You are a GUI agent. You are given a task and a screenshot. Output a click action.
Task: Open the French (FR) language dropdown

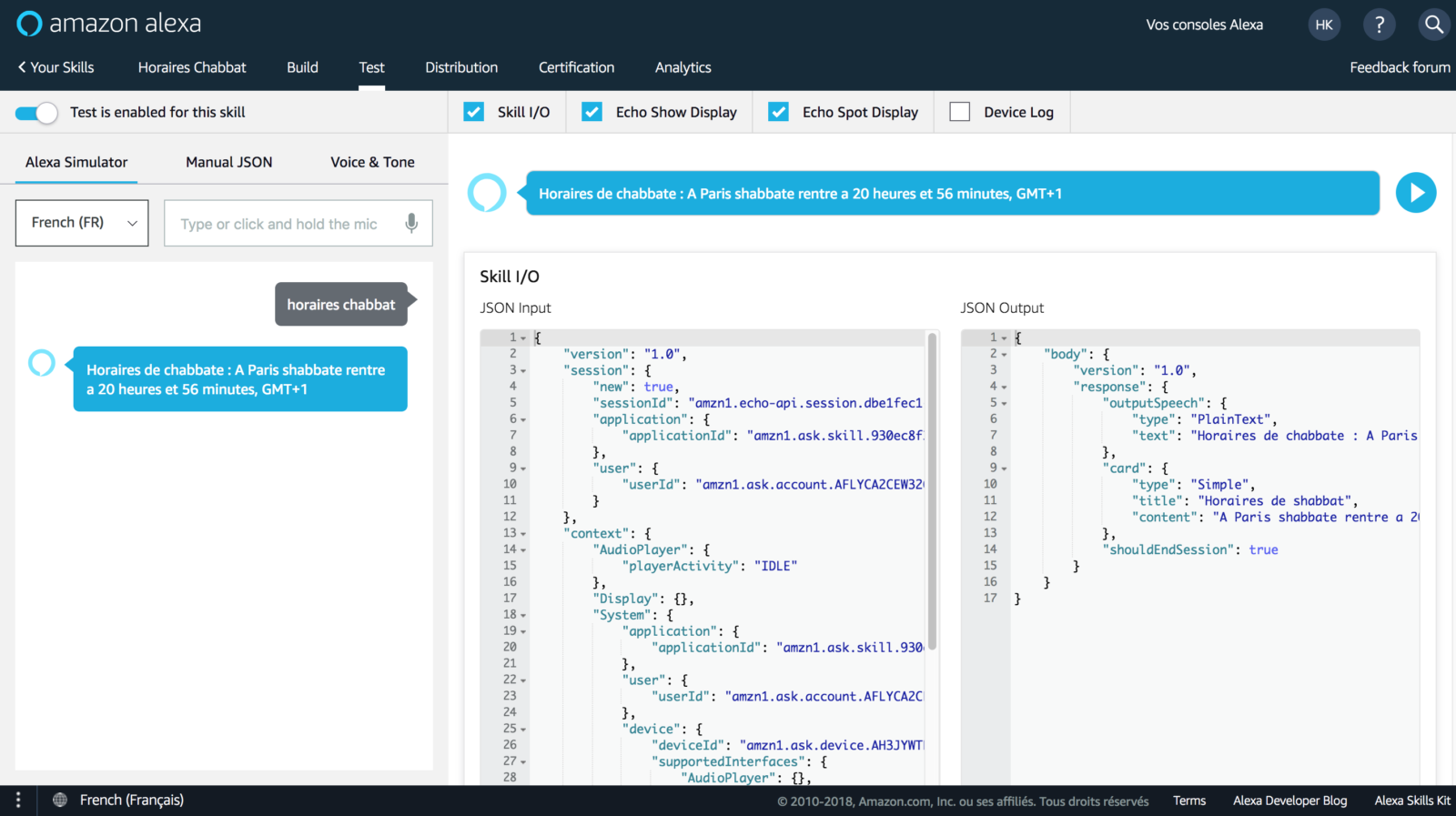click(x=82, y=223)
